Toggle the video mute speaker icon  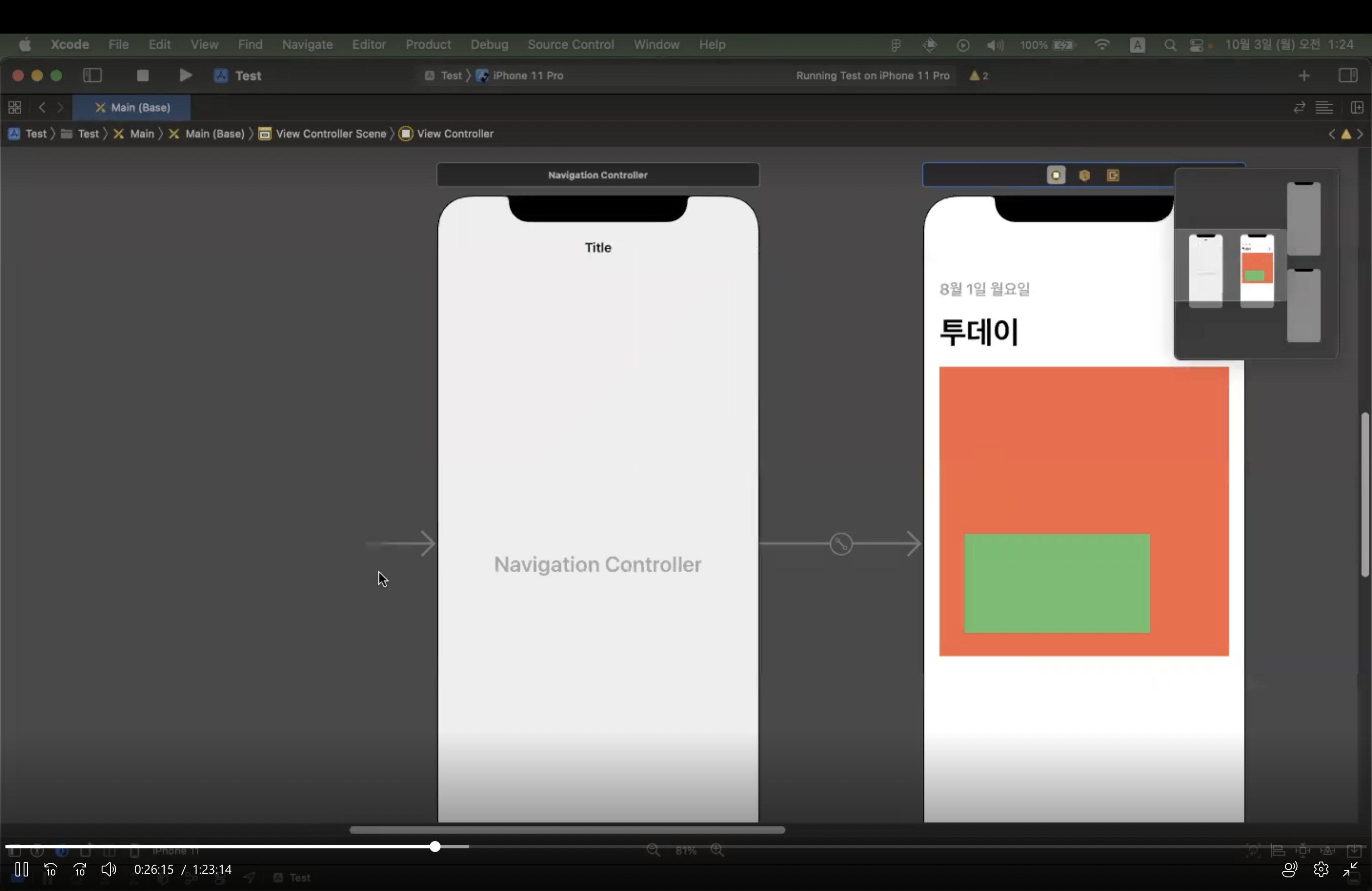(x=108, y=869)
